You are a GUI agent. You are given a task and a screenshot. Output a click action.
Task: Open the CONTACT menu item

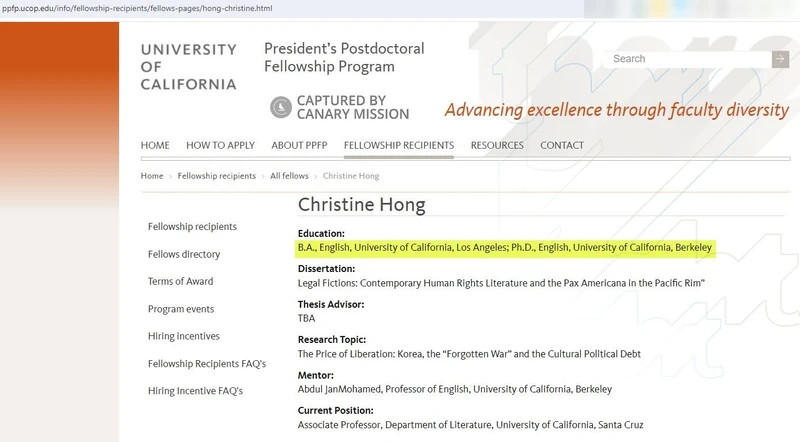(x=562, y=145)
